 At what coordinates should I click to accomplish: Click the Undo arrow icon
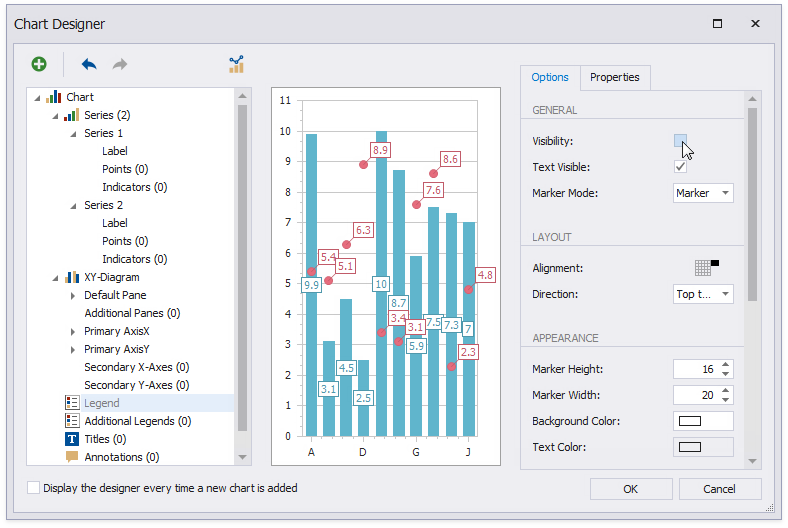click(89, 64)
